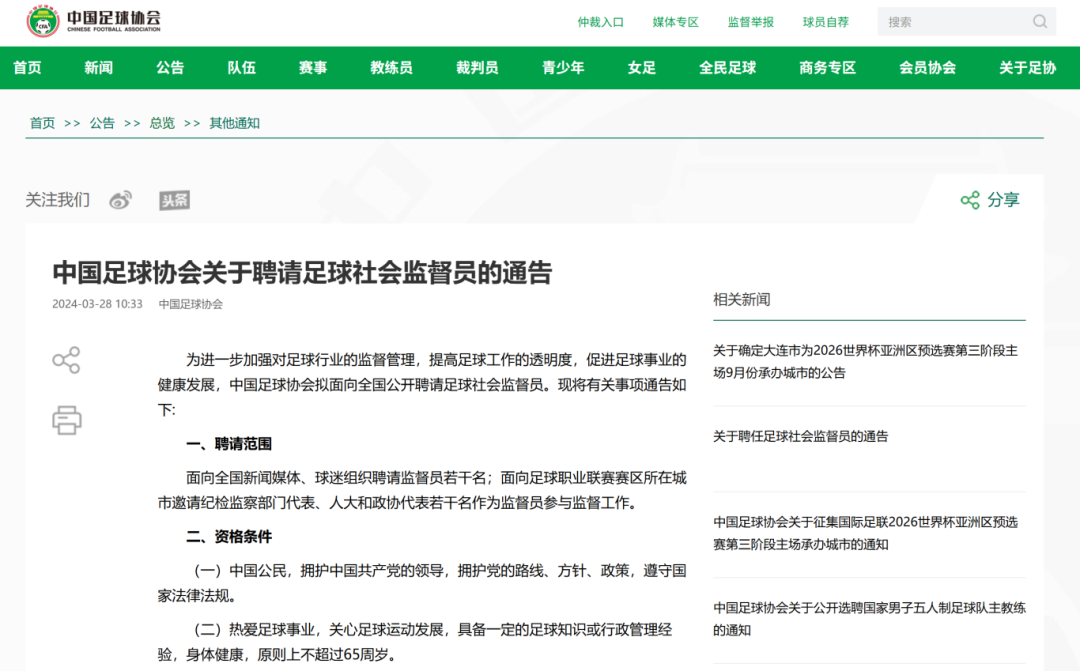Viewport: 1080px width, 671px height.
Task: Click the Chinese Football Association logo
Action: click(x=94, y=21)
